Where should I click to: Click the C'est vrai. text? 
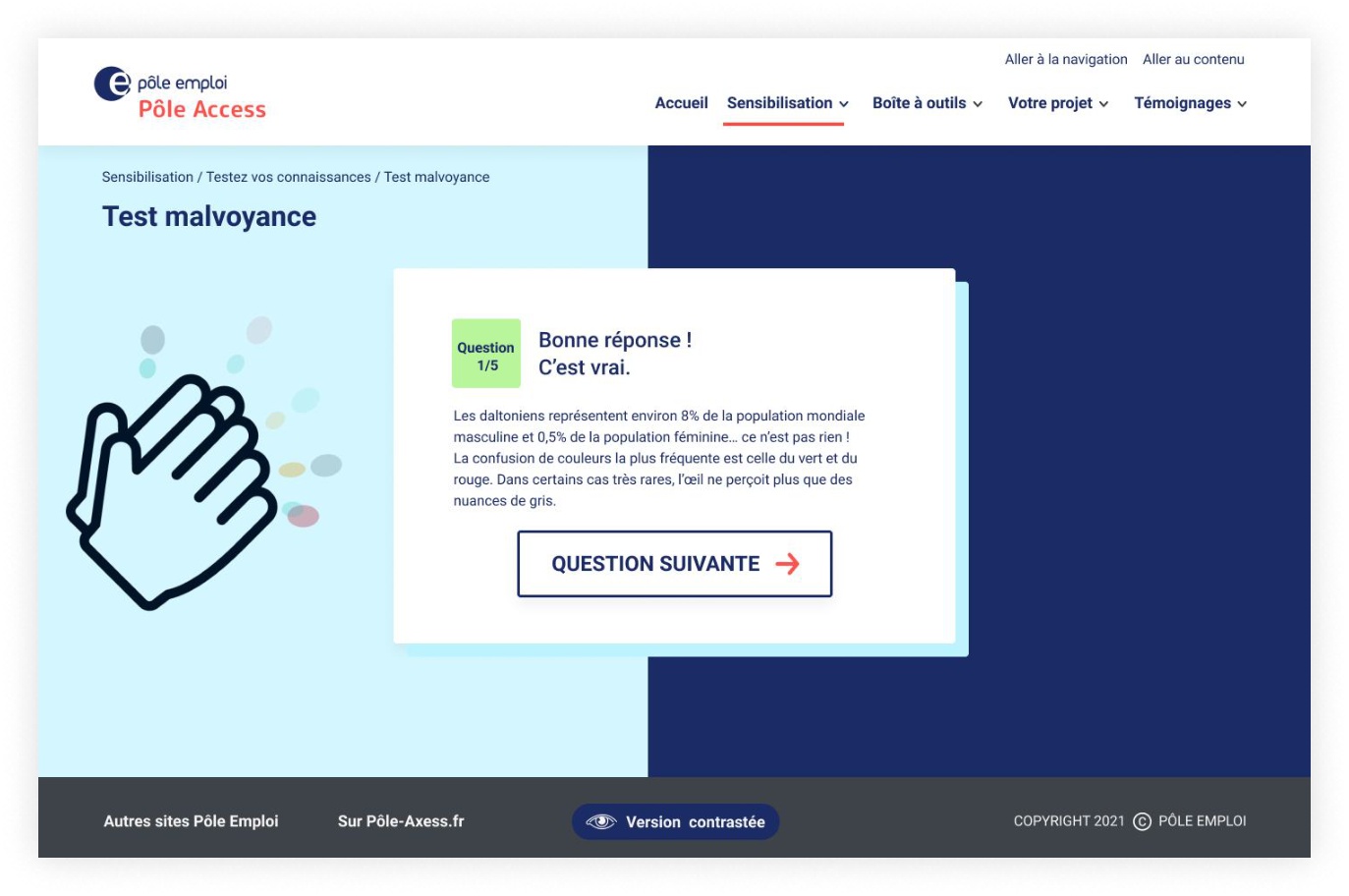[585, 367]
